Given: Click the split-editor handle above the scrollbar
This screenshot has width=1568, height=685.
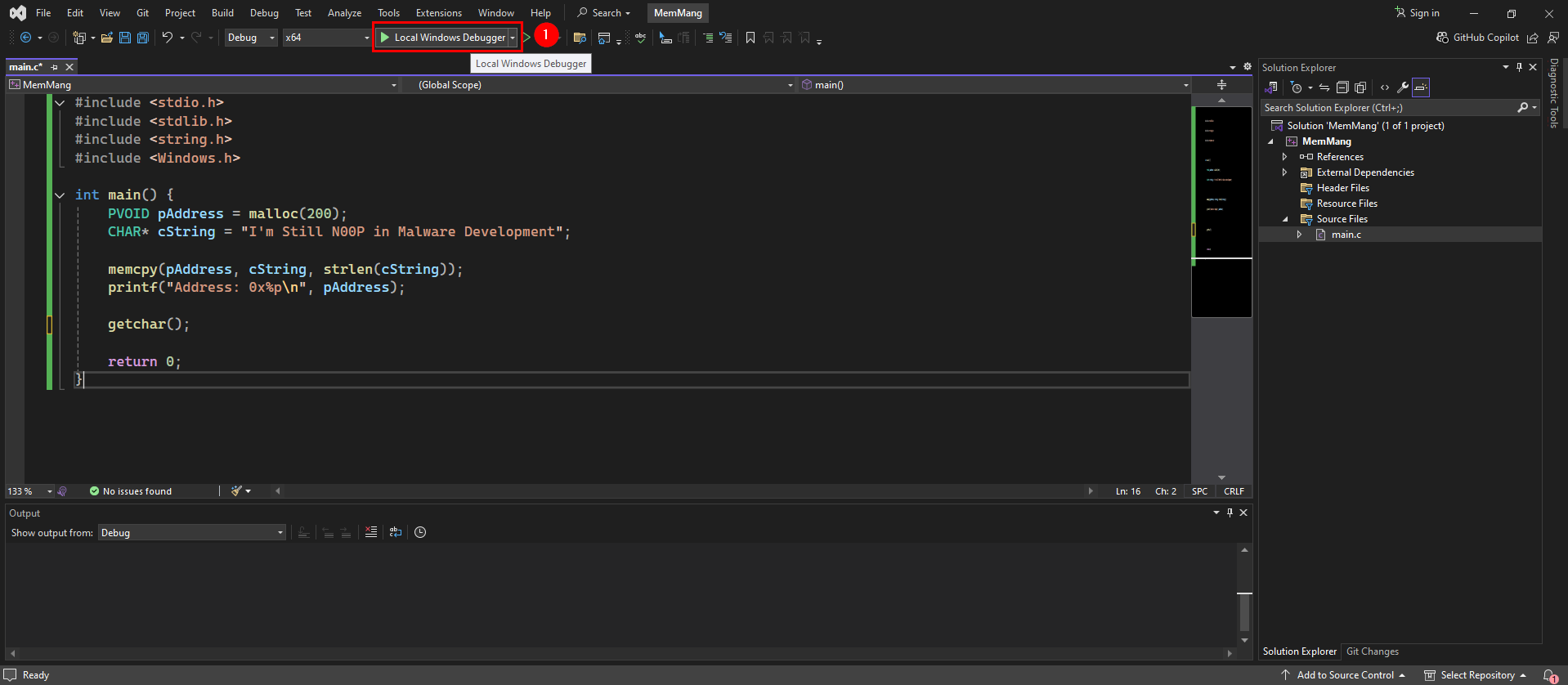Looking at the screenshot, I should [x=1221, y=85].
